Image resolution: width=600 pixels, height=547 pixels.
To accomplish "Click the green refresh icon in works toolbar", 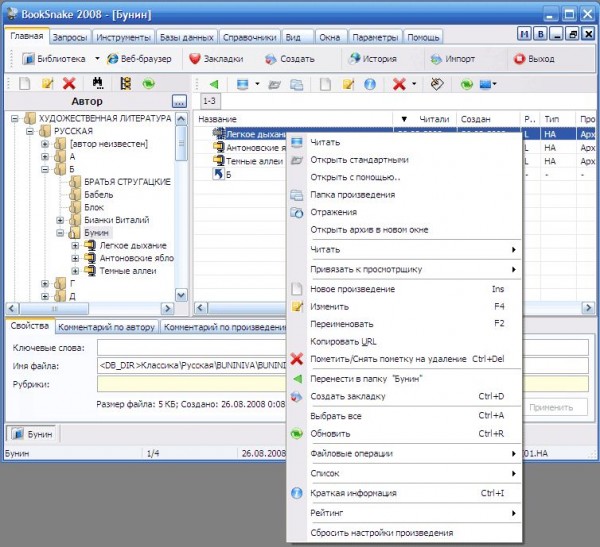I will tap(466, 84).
